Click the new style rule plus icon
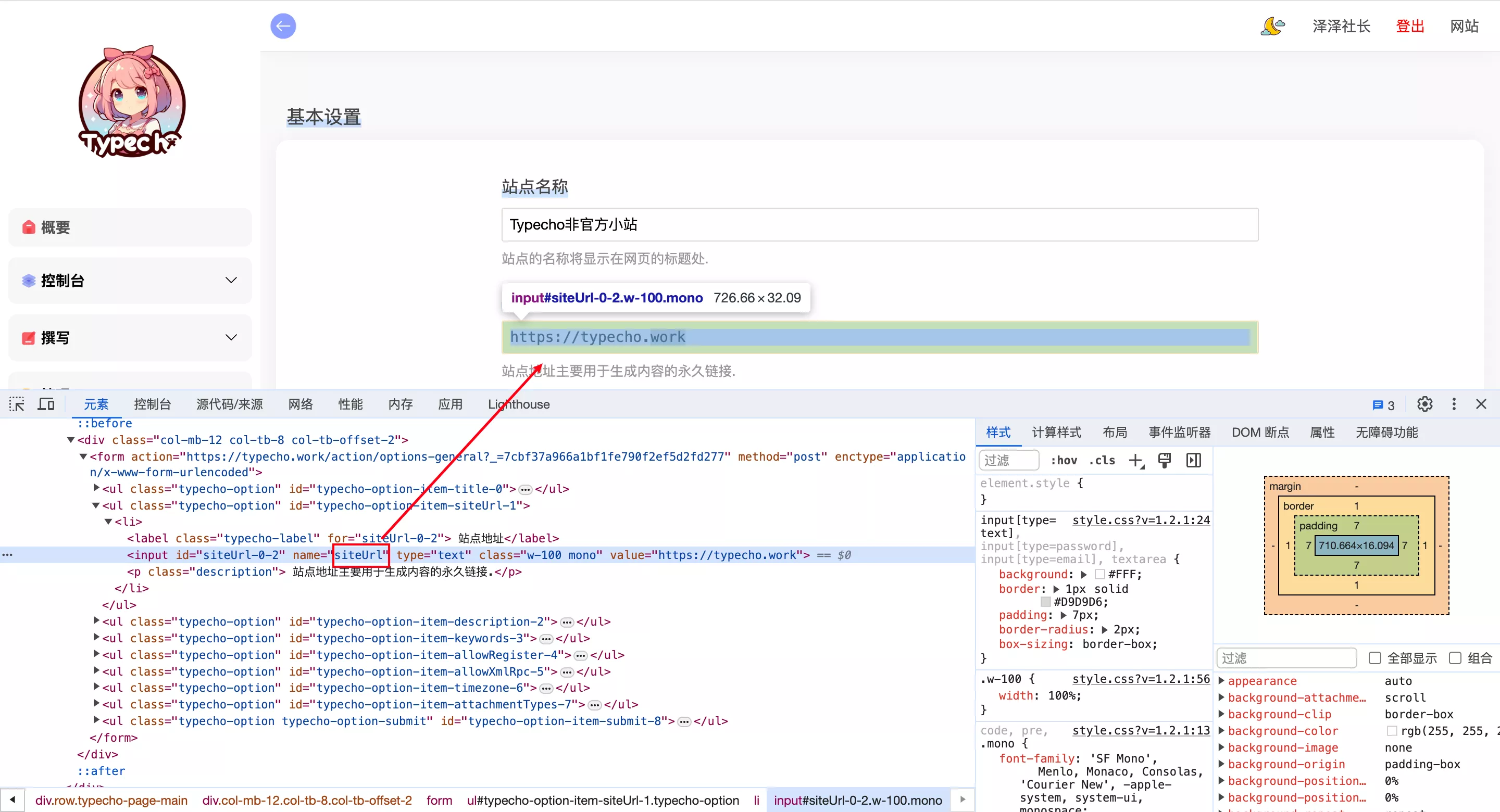The width and height of the screenshot is (1500, 812). (1135, 461)
